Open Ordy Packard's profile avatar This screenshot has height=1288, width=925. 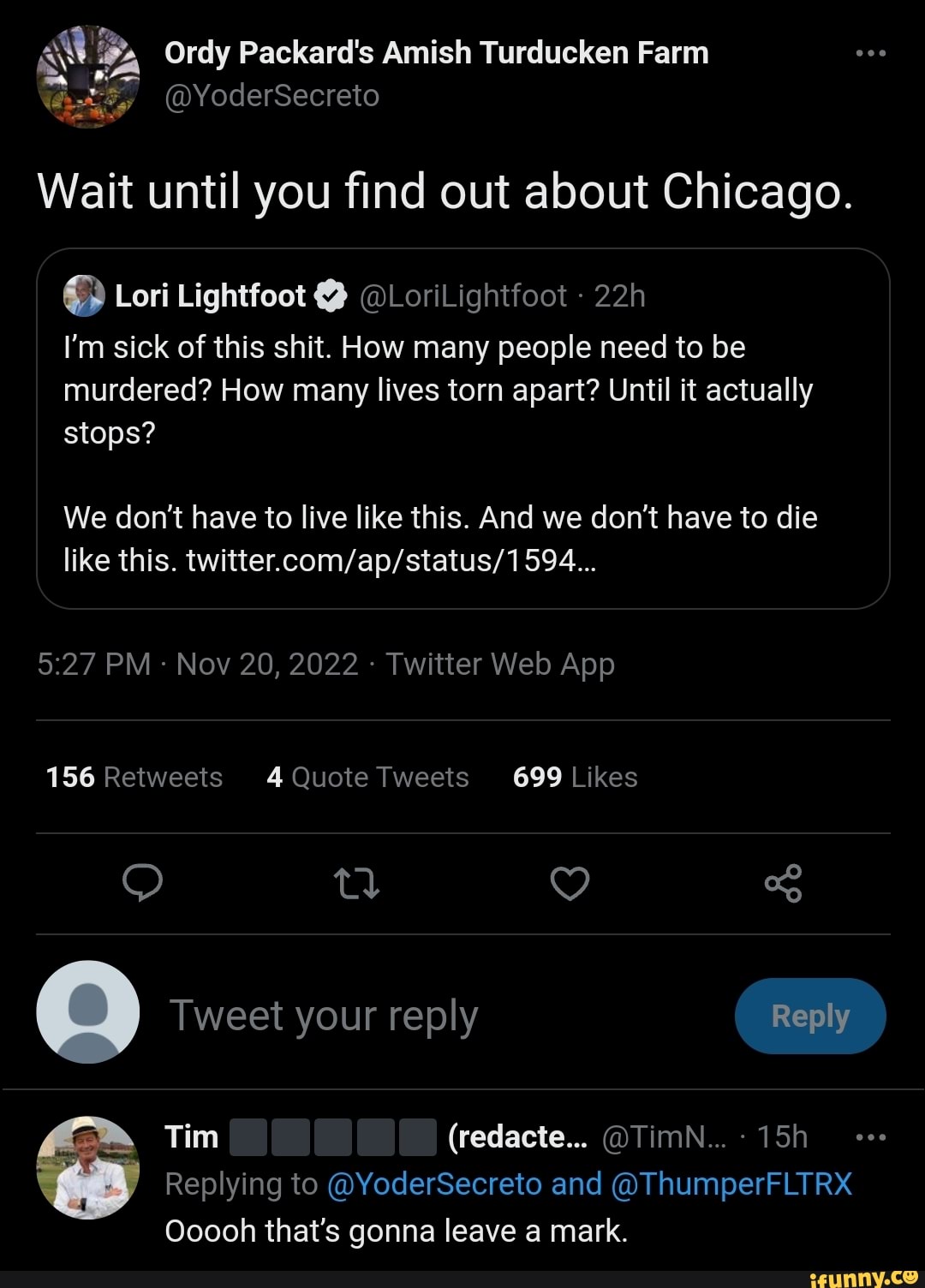tap(87, 76)
